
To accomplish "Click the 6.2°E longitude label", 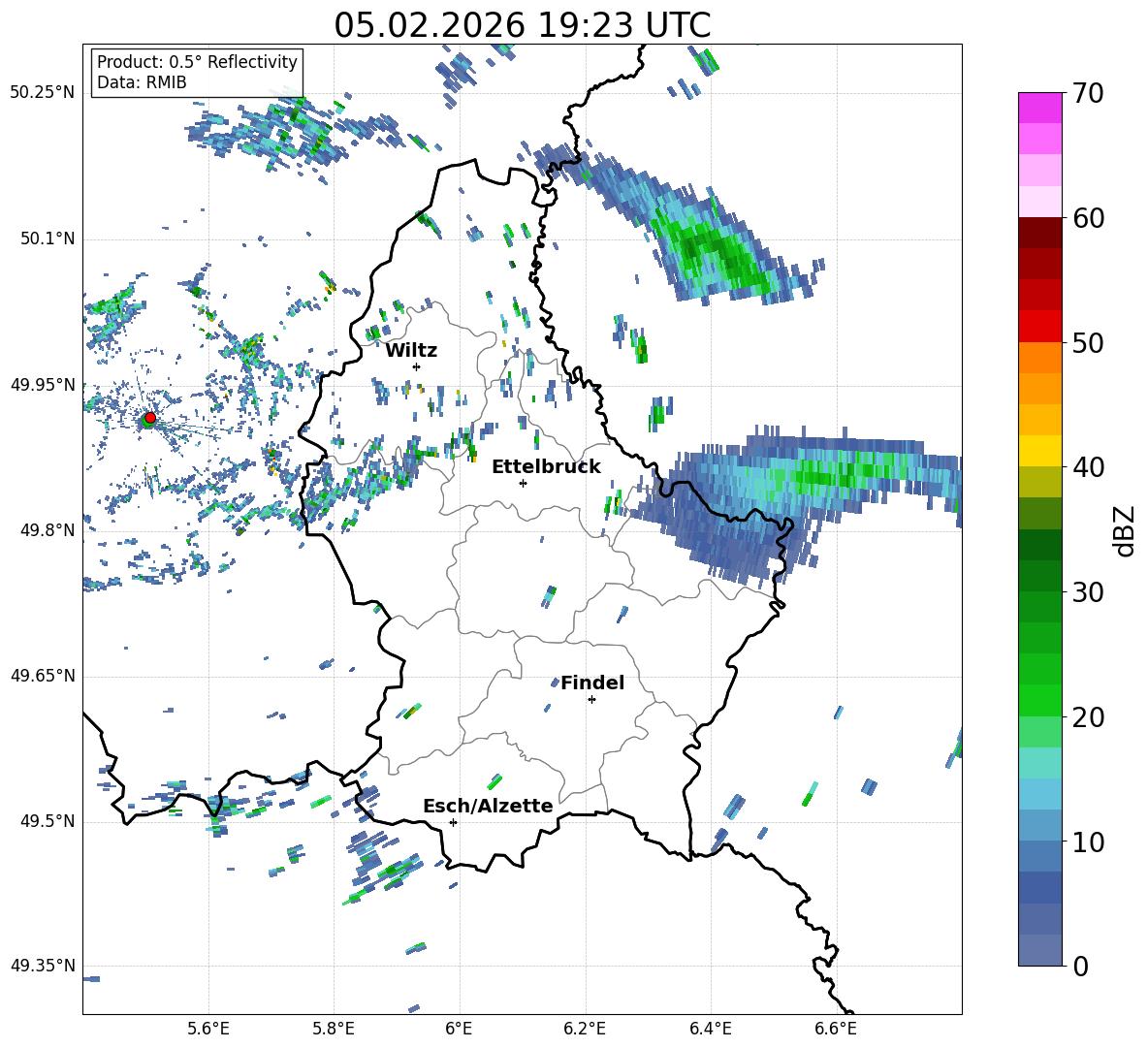I will click(x=585, y=1029).
